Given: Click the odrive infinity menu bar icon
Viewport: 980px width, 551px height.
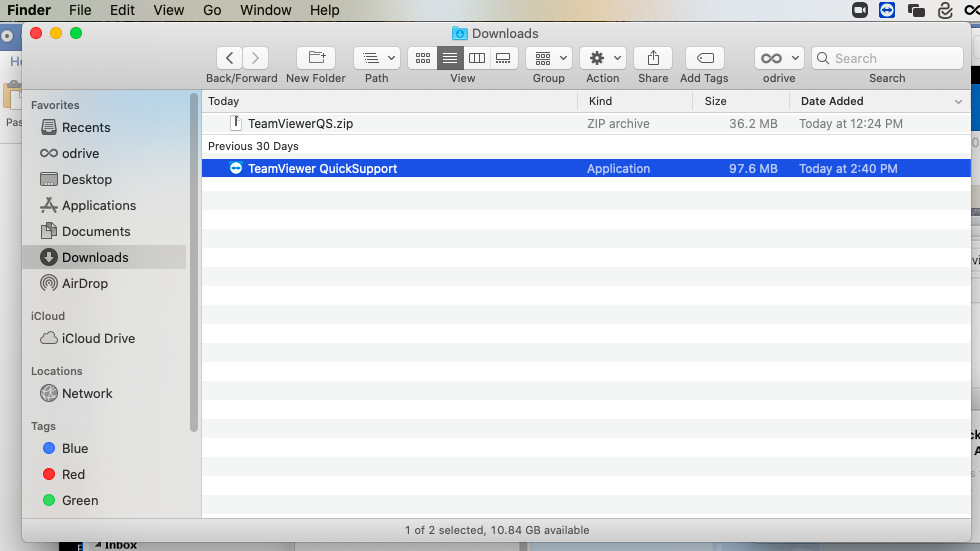Looking at the screenshot, I should [972, 10].
